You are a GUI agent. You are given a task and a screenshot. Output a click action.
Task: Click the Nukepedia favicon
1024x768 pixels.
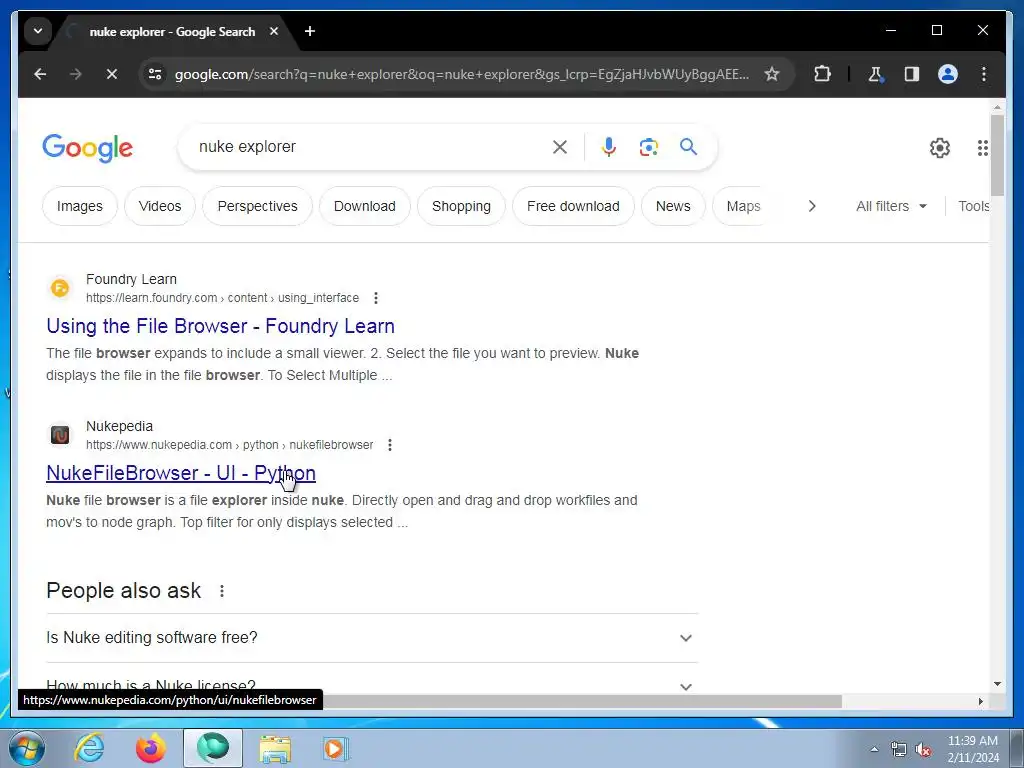click(60, 435)
